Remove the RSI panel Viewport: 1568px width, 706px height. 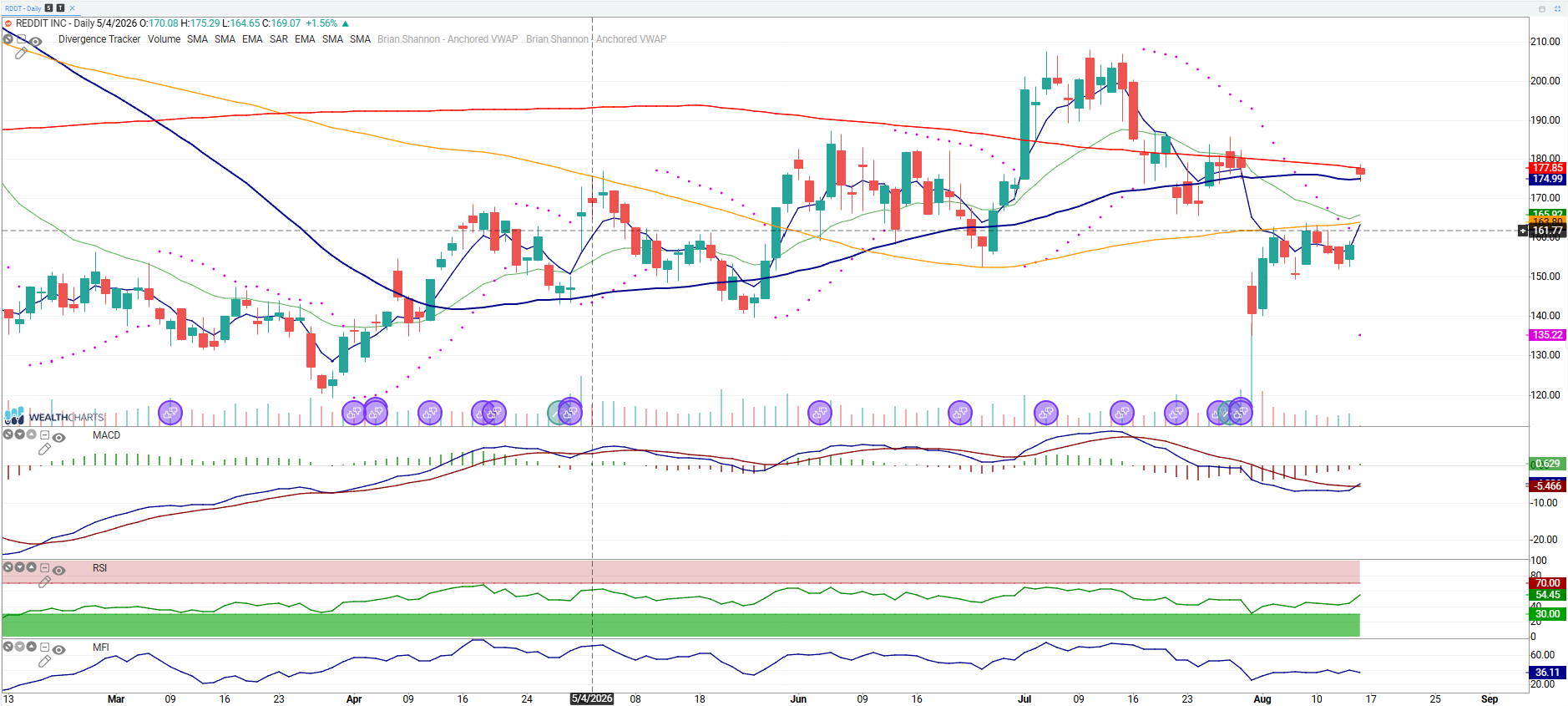8,567
